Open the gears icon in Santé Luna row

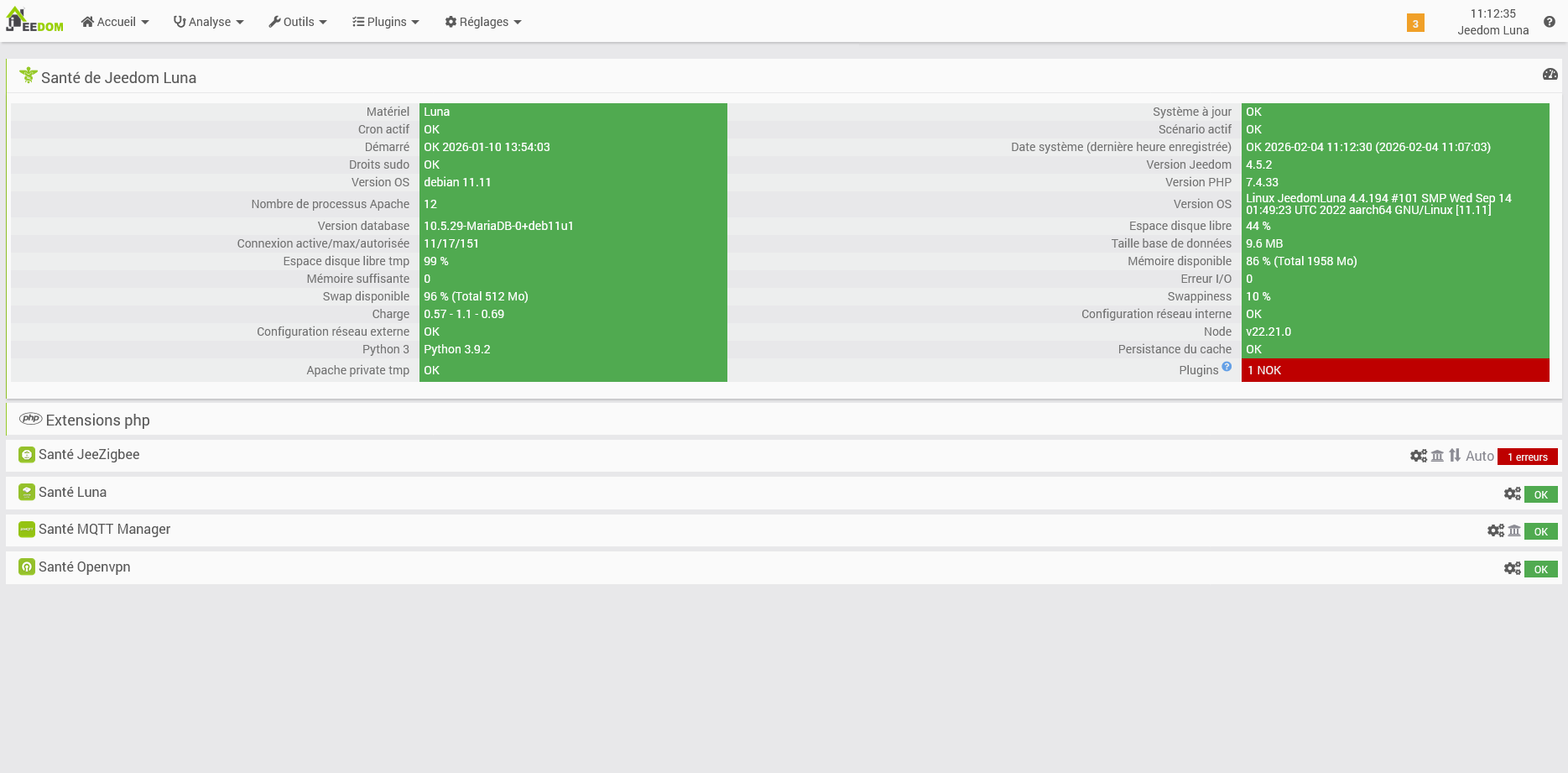coord(1513,494)
